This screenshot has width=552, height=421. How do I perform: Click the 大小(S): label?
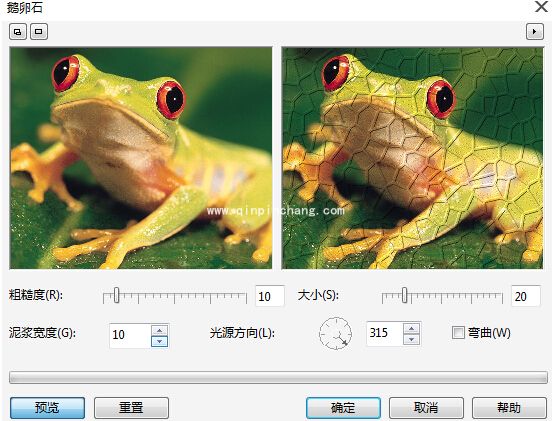(x=318, y=295)
